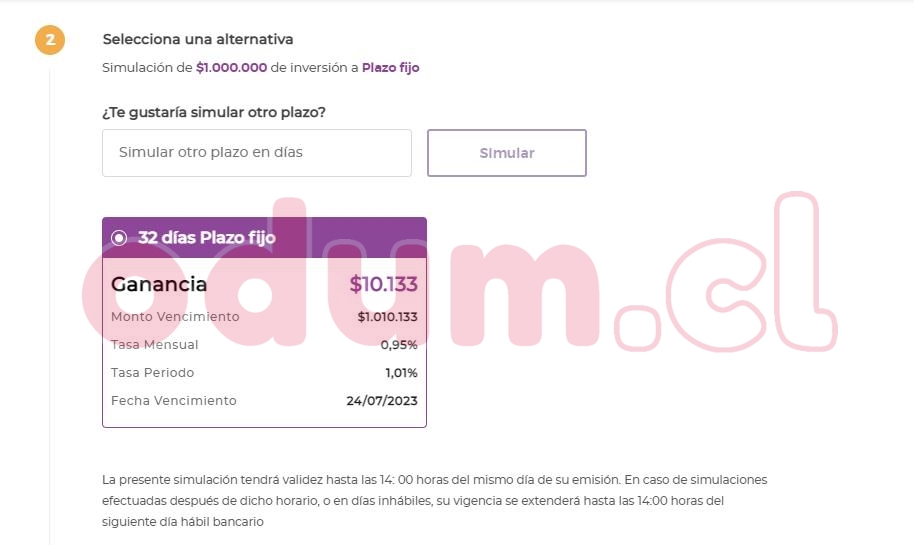
Task: Select the Monto Vencimiento label
Action: click(175, 317)
